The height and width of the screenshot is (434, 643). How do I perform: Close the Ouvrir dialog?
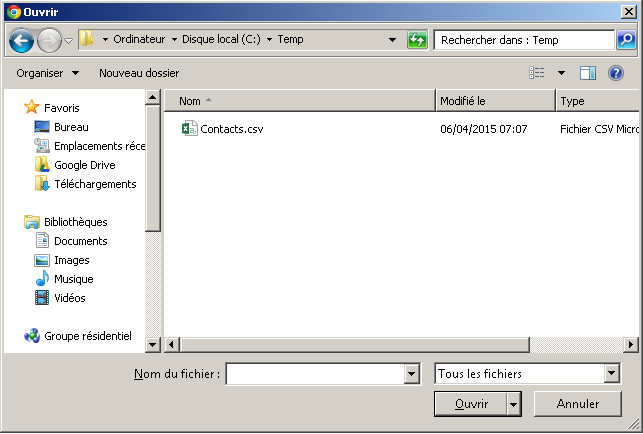629,11
